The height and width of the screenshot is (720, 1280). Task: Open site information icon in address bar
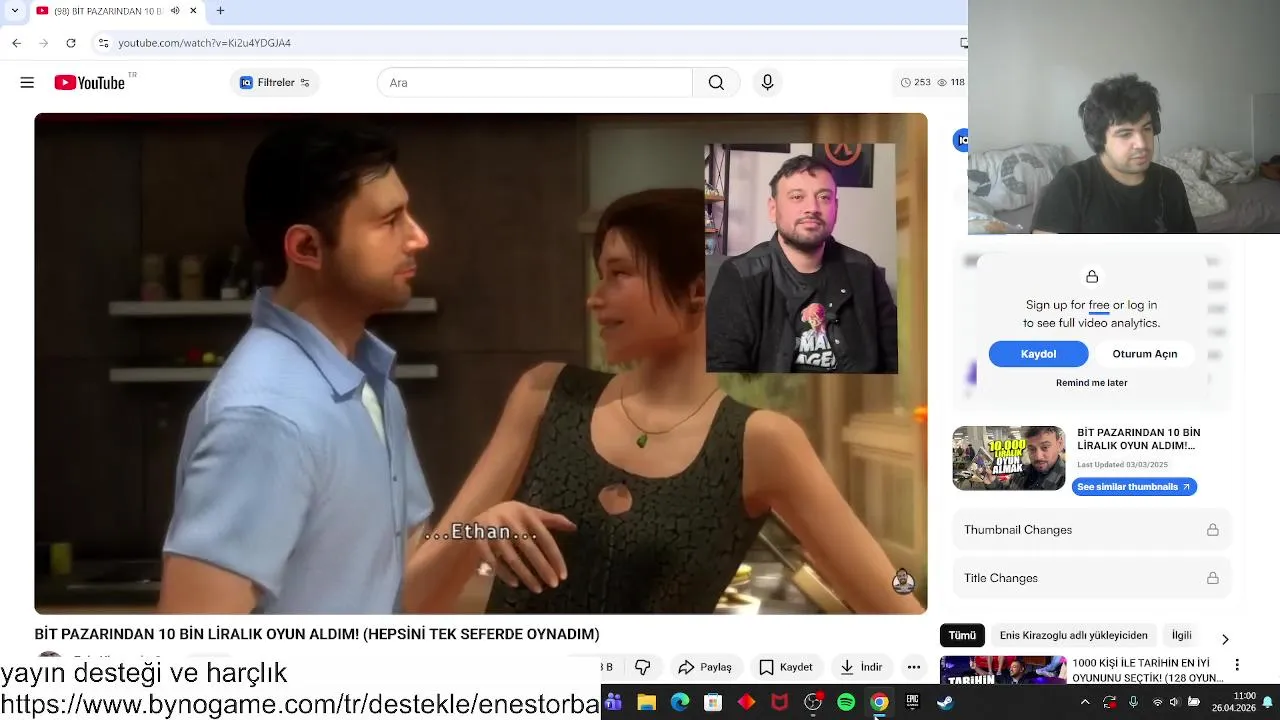coord(103,43)
